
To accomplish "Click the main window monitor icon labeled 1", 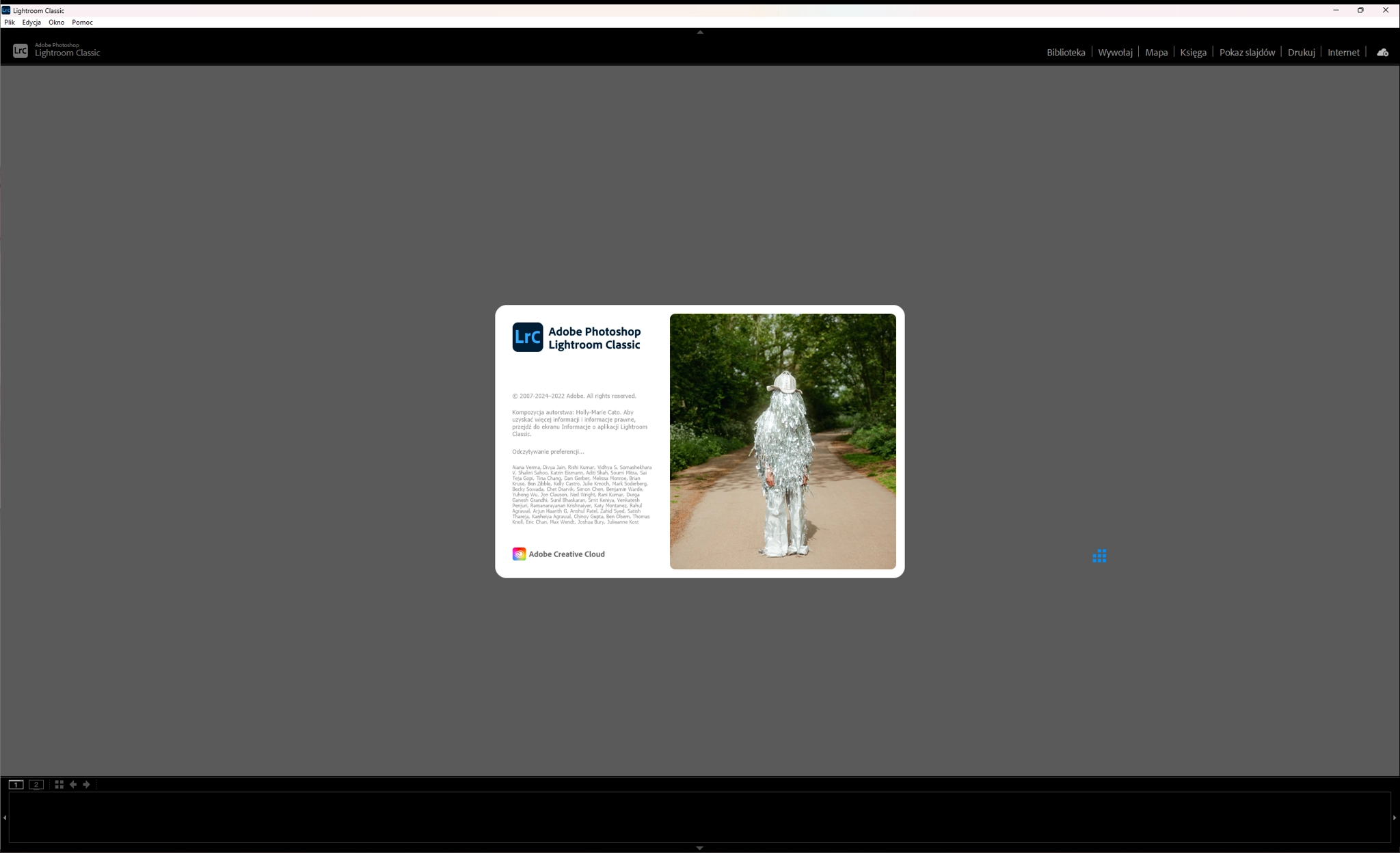I will (16, 785).
